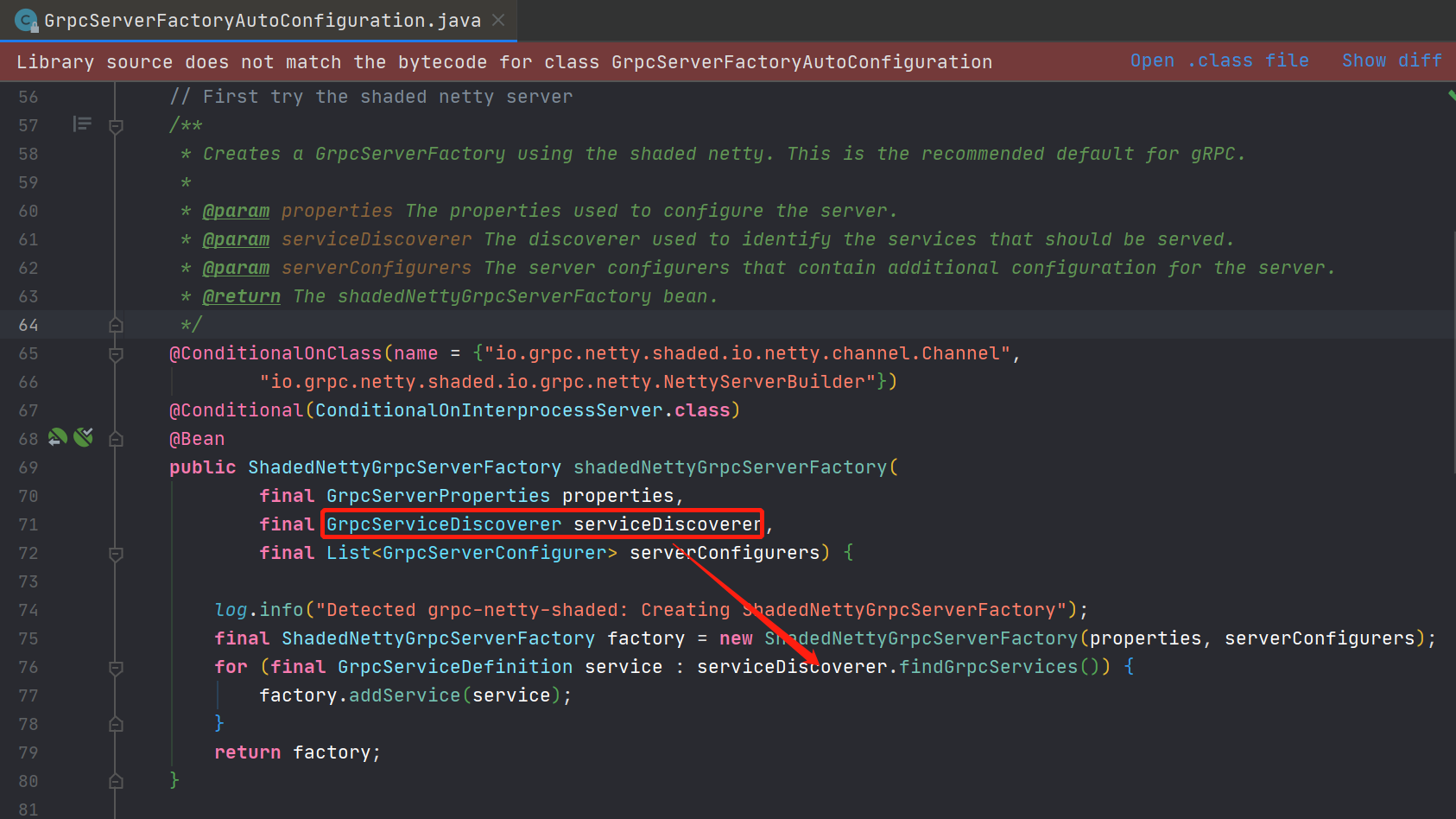Click the return factory statement

[298, 752]
